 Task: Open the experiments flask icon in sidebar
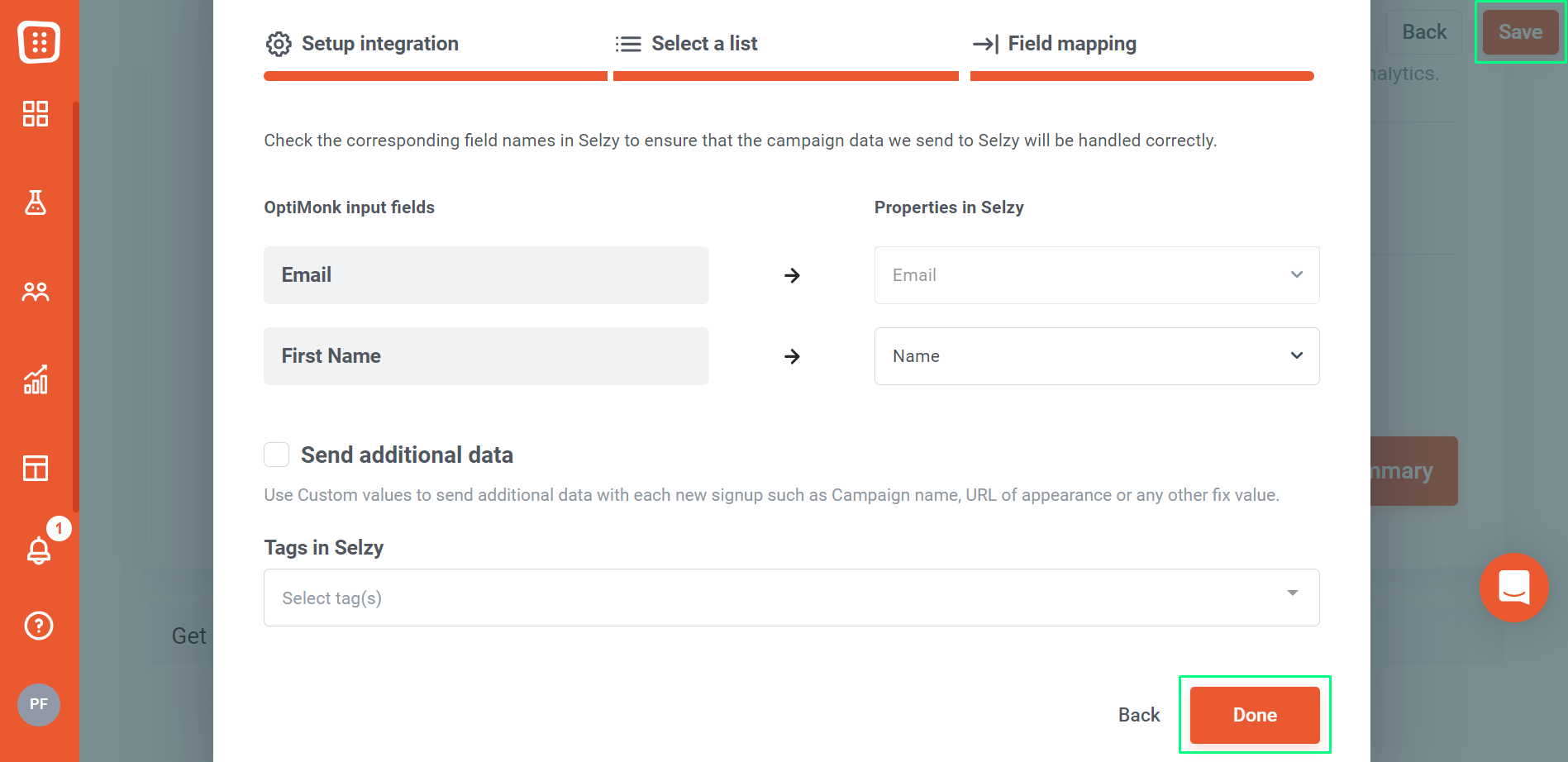[x=36, y=202]
